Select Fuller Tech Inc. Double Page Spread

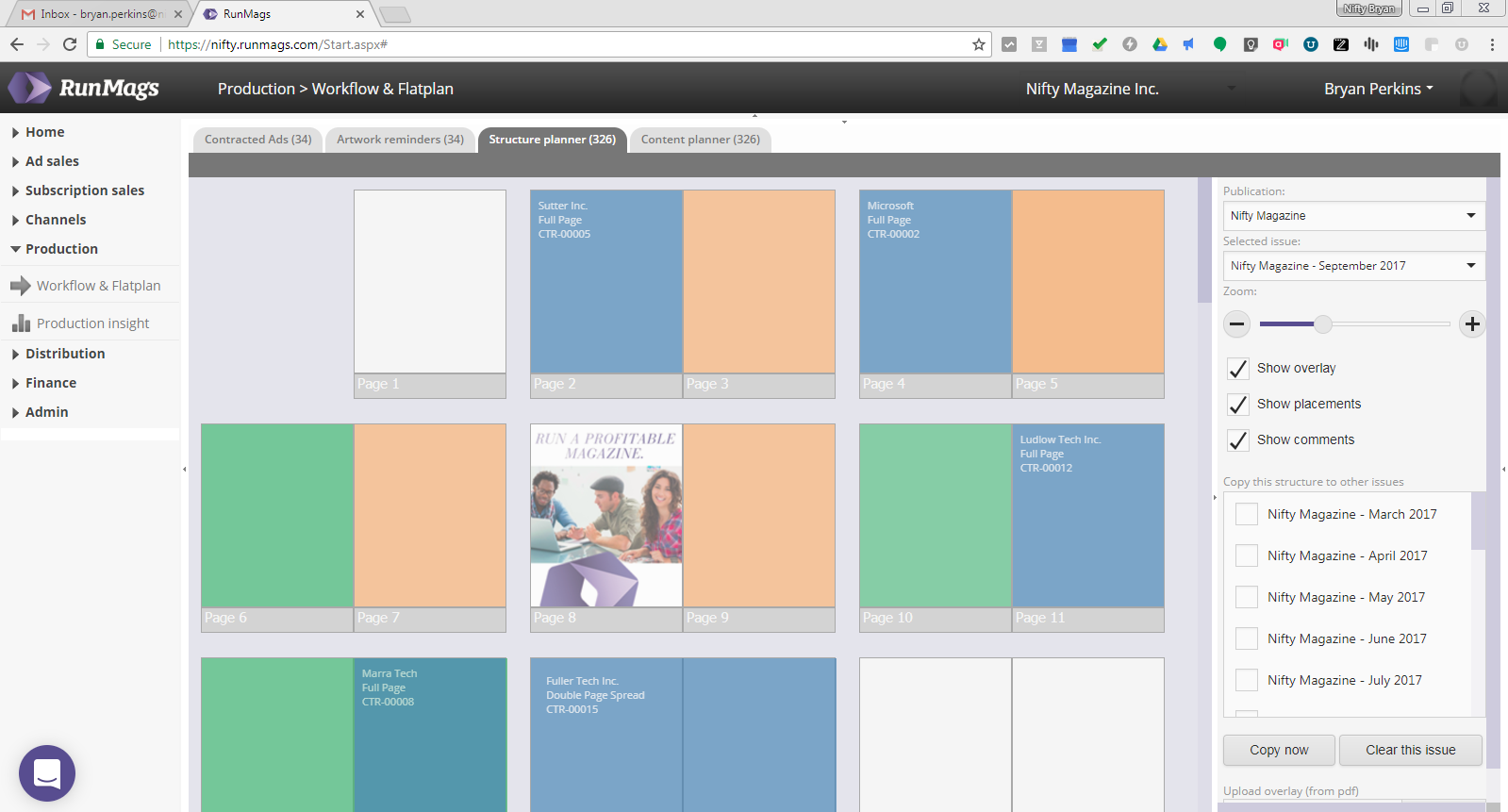[683, 735]
